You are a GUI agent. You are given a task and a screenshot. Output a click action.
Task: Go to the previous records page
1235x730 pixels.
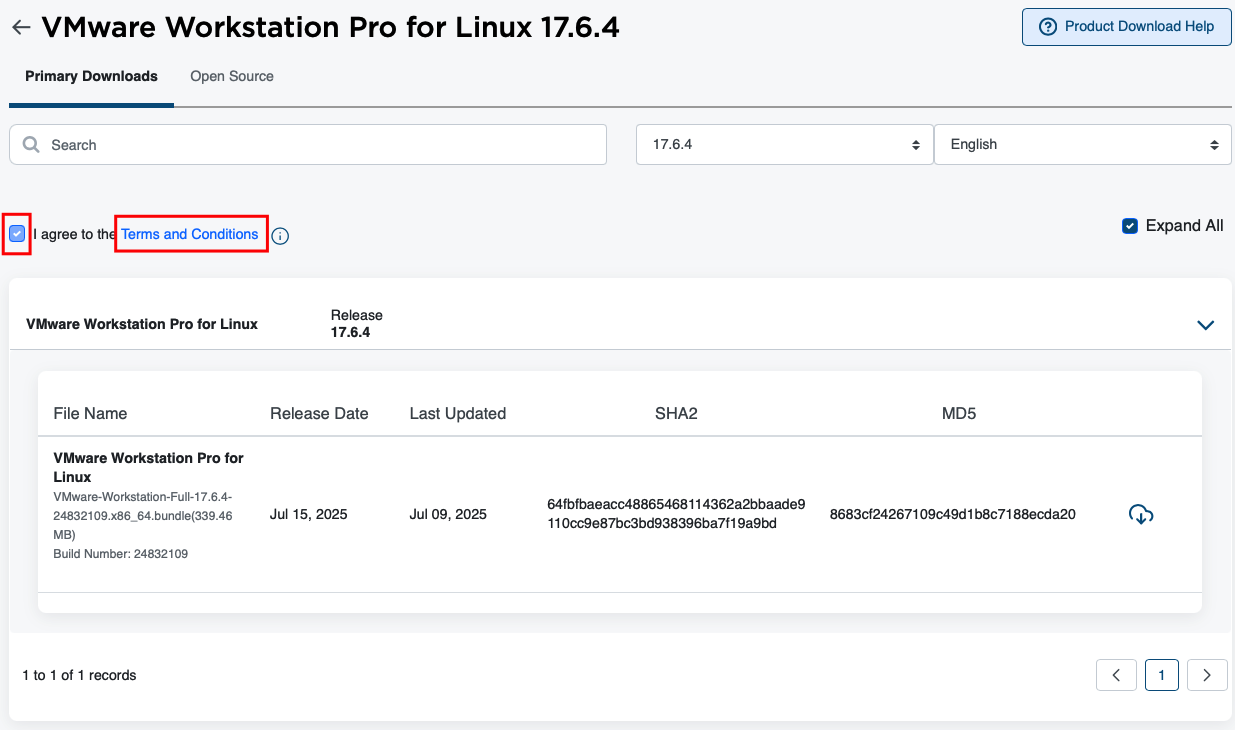click(x=1116, y=675)
